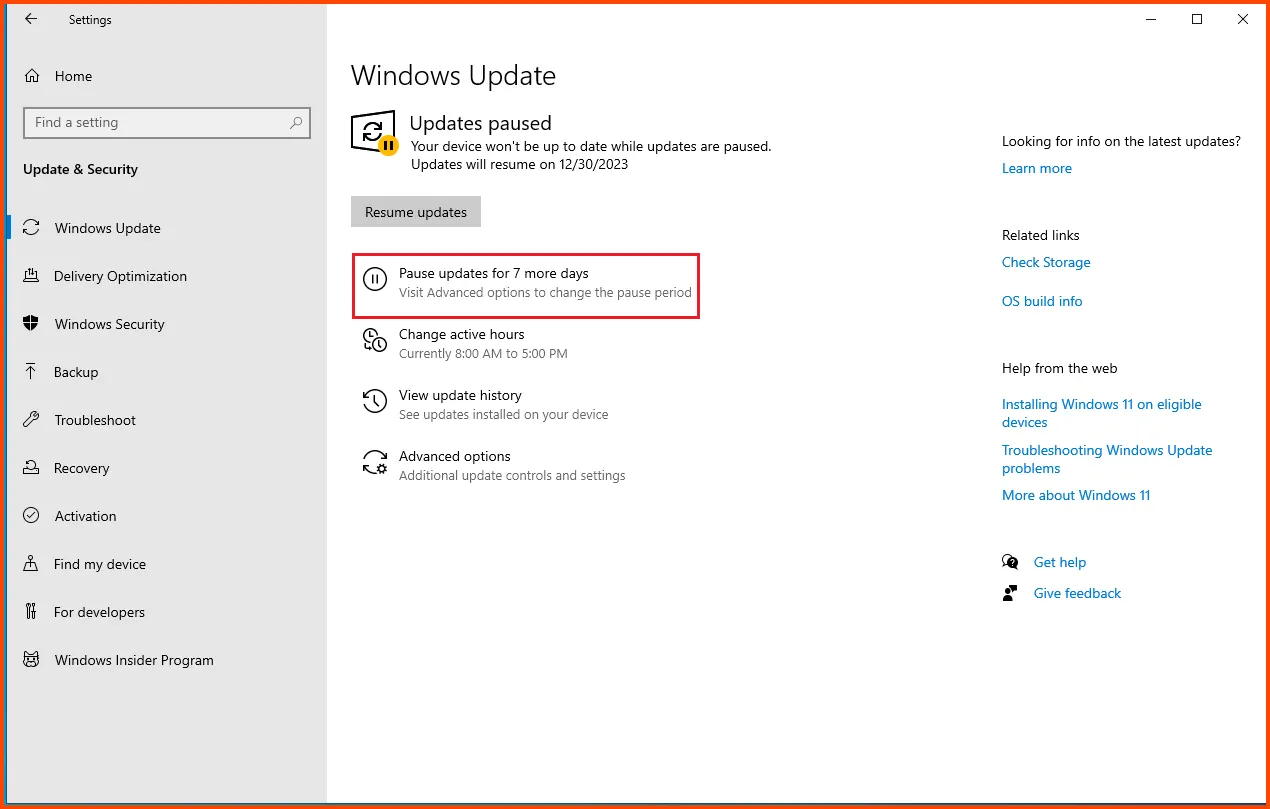This screenshot has width=1270, height=809.
Task: Click the pause circle icon
Action: tap(374, 280)
